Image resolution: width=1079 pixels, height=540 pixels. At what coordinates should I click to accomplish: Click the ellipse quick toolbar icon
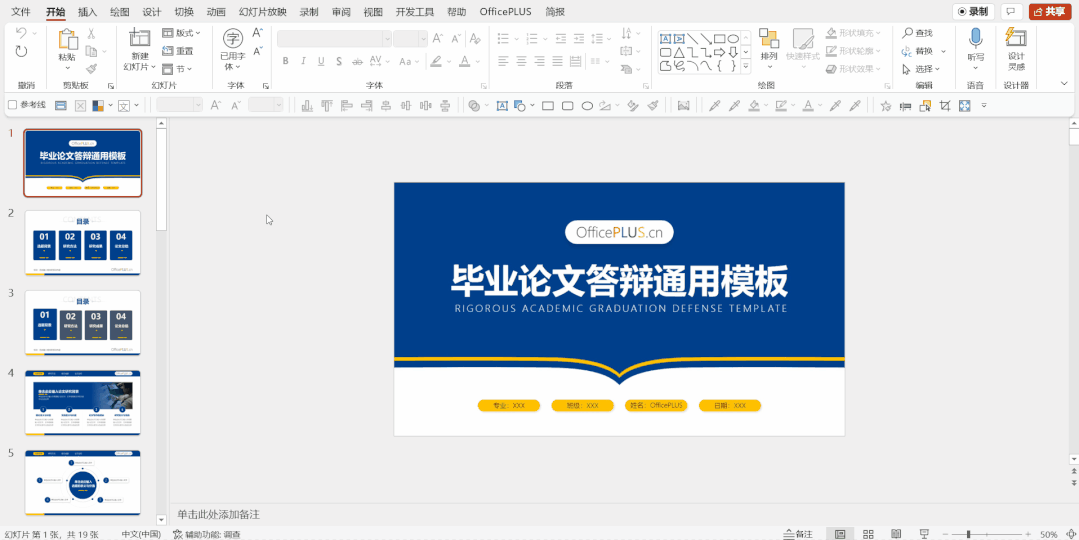(587, 105)
